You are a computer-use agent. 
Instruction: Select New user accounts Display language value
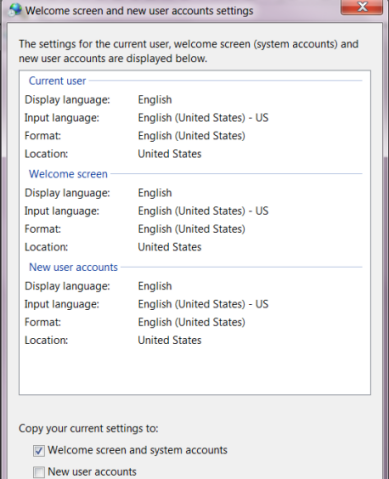155,286
